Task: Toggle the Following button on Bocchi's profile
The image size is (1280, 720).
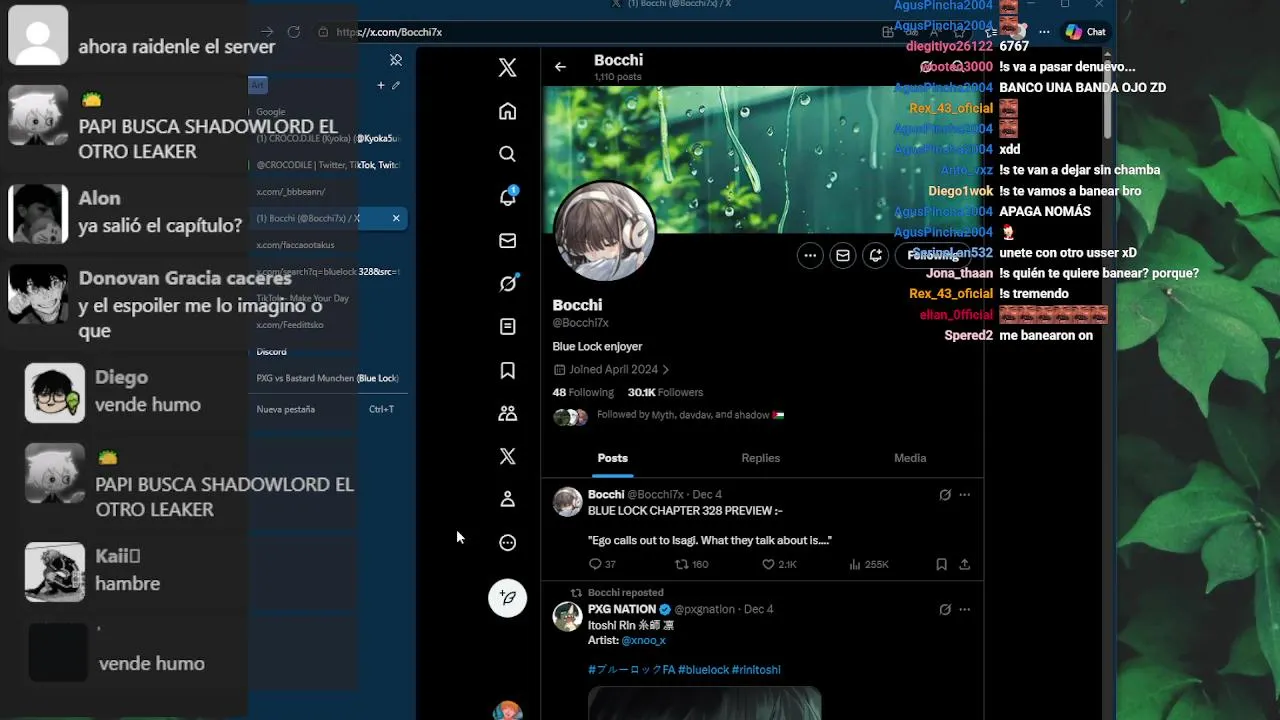Action: [x=932, y=255]
